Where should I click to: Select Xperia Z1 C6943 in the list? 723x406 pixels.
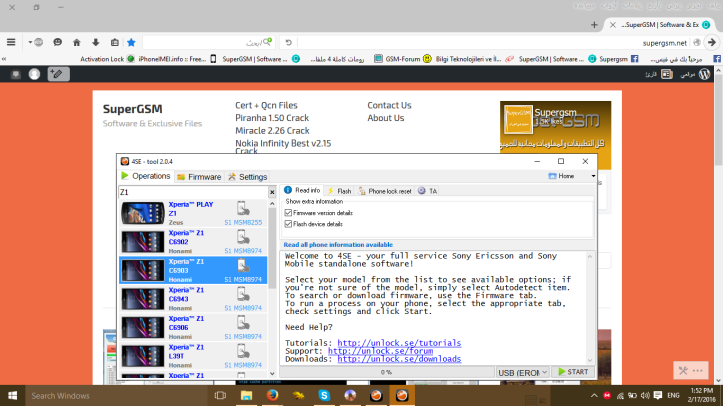coord(193,299)
